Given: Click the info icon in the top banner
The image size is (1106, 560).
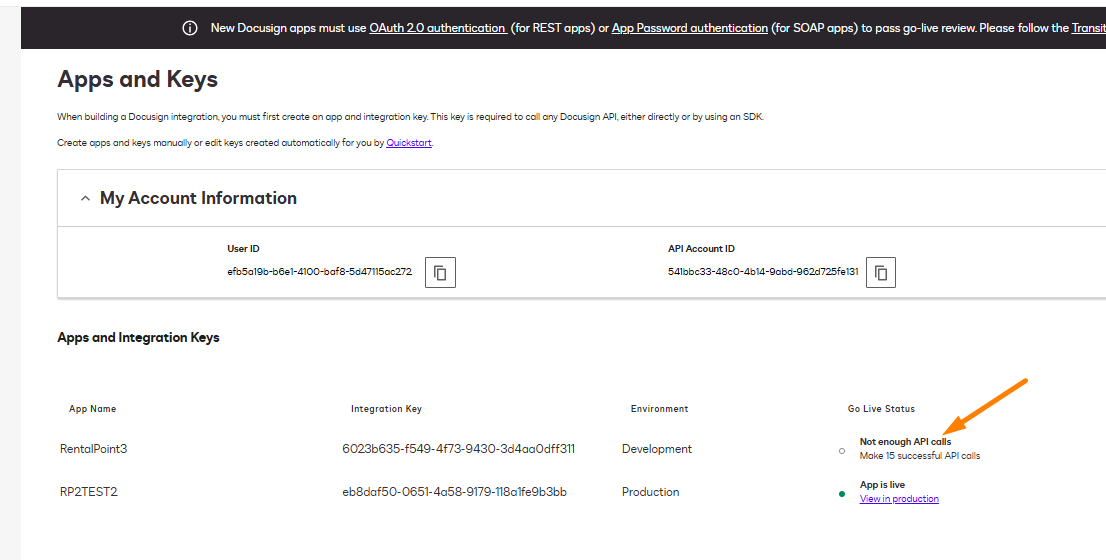Looking at the screenshot, I should (190, 28).
